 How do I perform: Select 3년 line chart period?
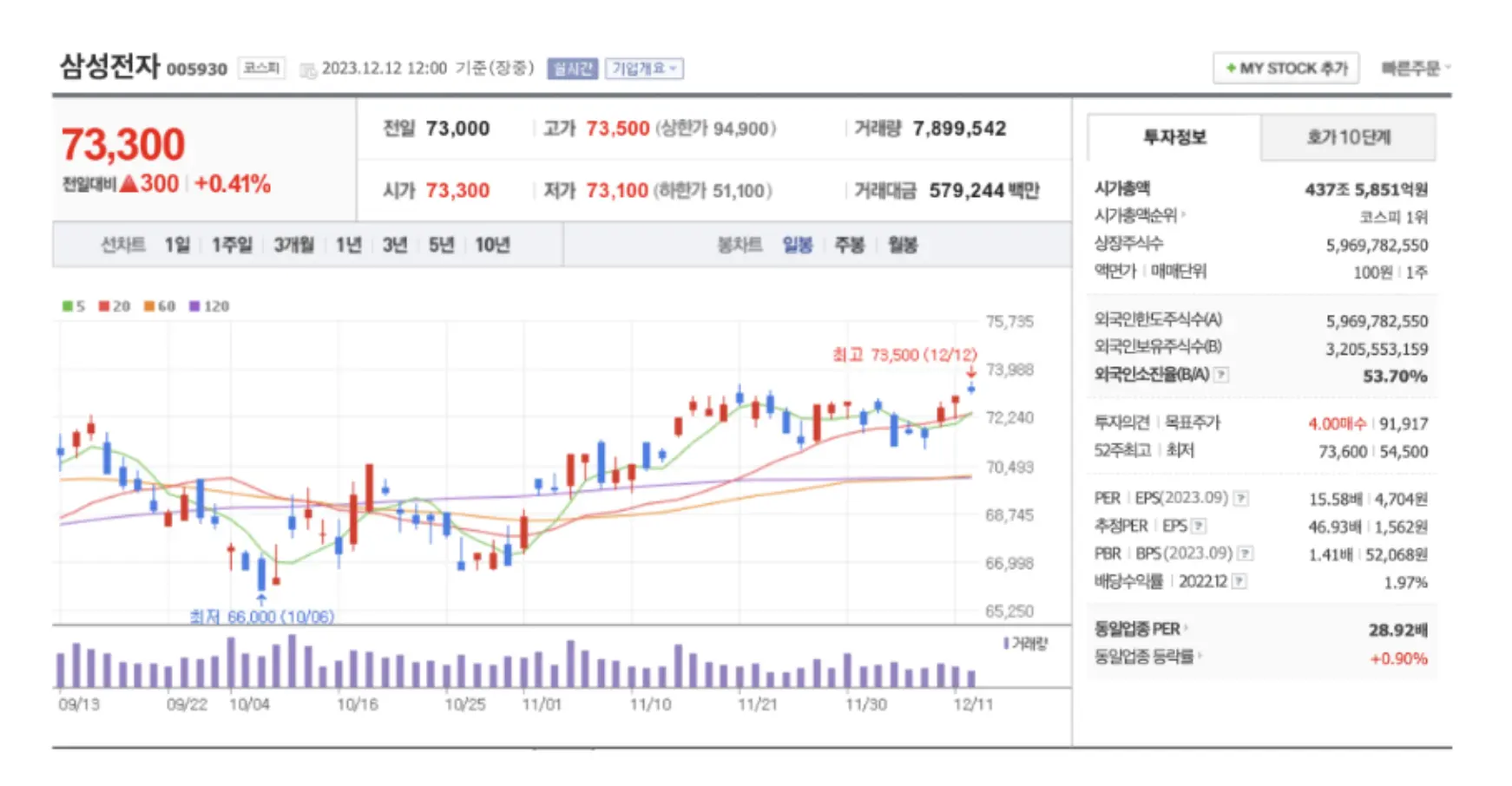point(395,246)
